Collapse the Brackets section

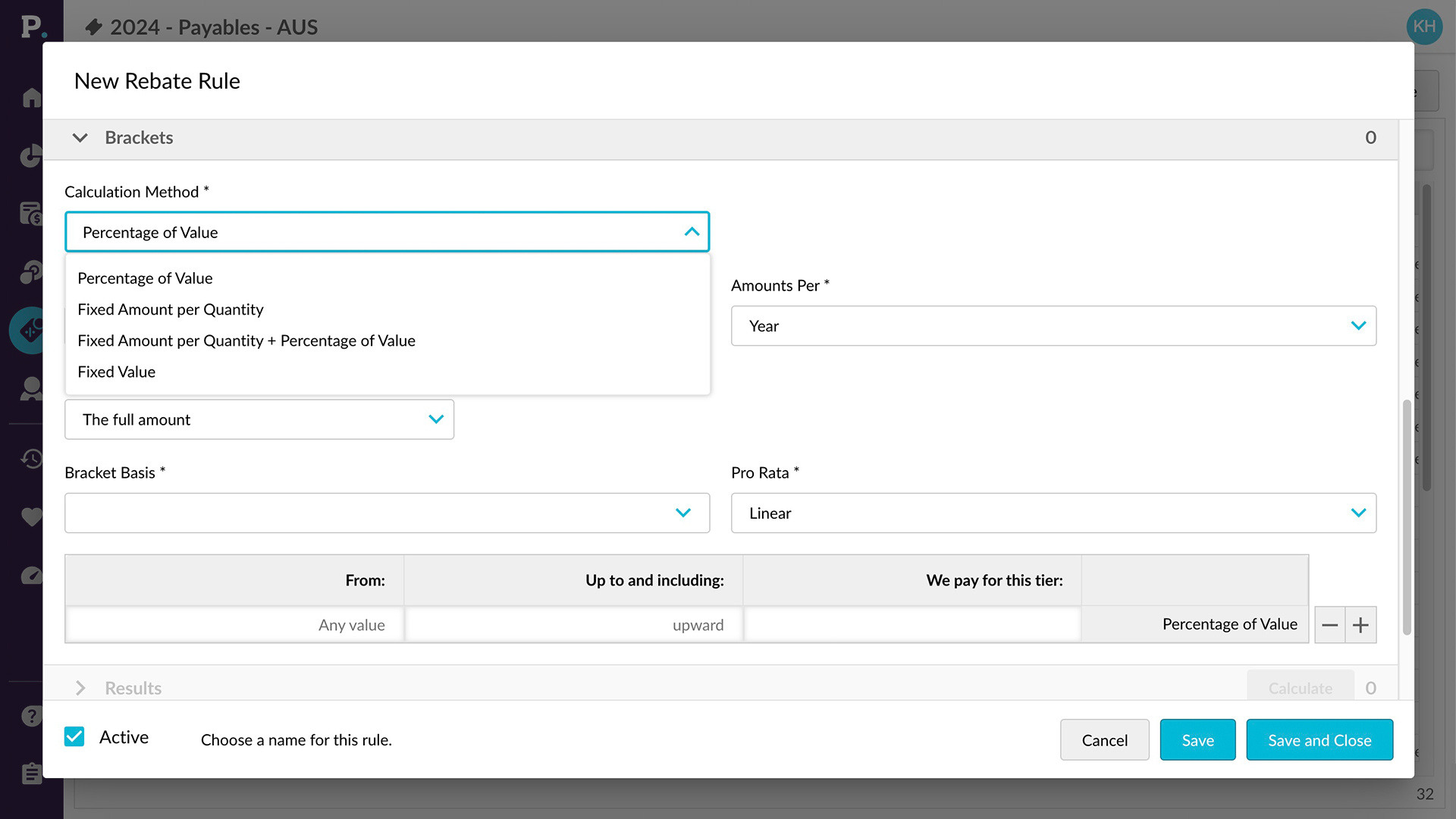pos(80,138)
